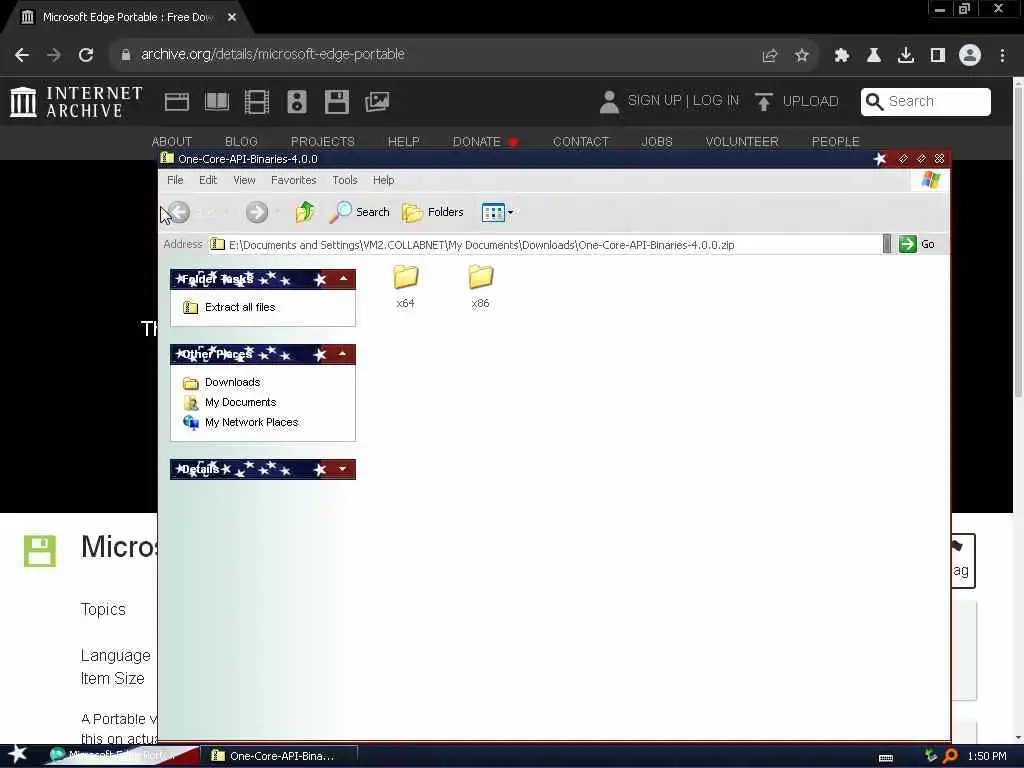The image size is (1024, 768).
Task: Click Extract all files
Action: [240, 307]
